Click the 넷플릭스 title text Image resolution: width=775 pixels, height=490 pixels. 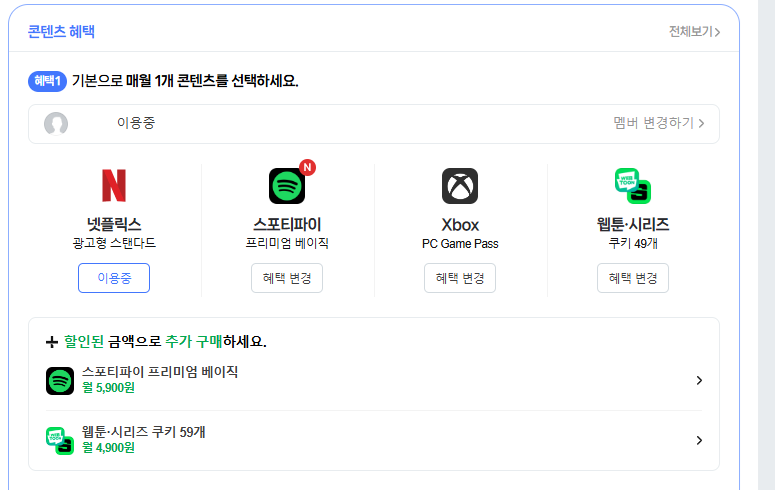coord(114,224)
